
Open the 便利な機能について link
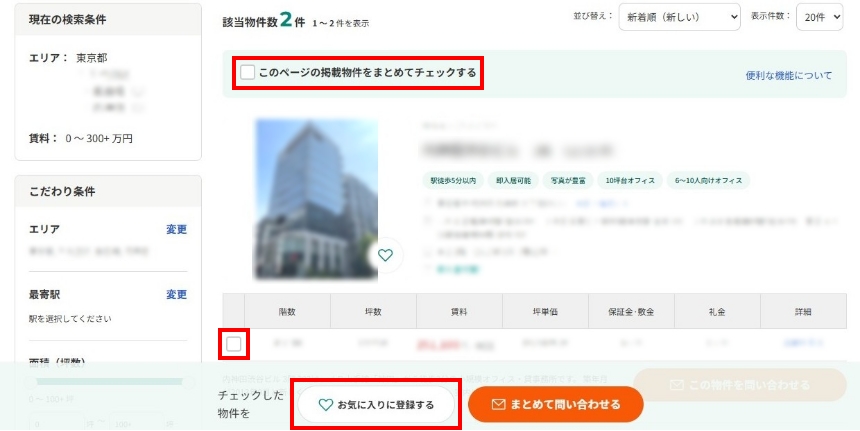788,76
